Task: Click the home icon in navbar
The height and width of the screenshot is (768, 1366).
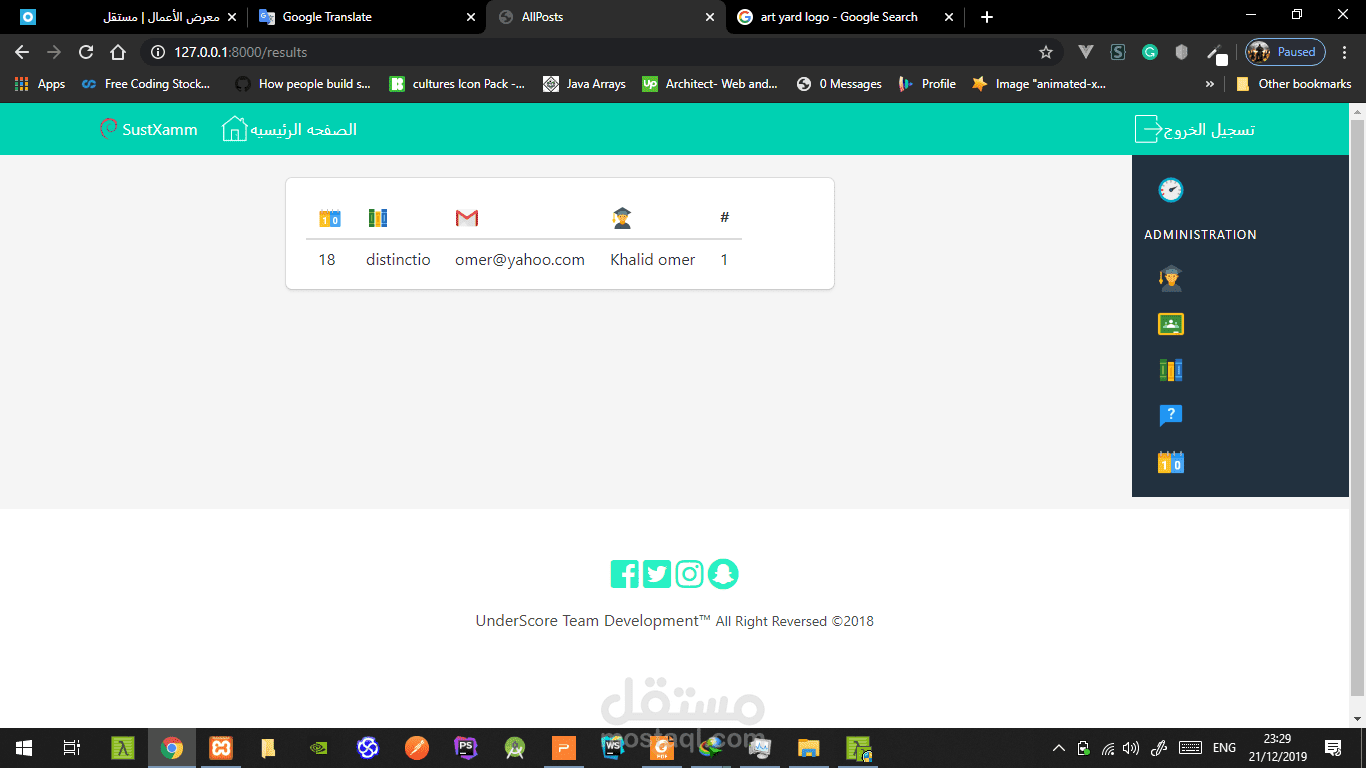Action: 235,129
